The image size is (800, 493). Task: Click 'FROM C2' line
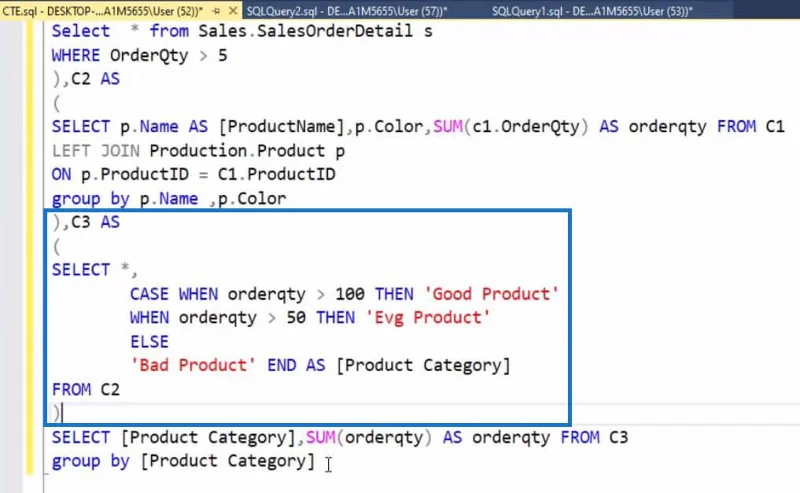click(x=86, y=390)
